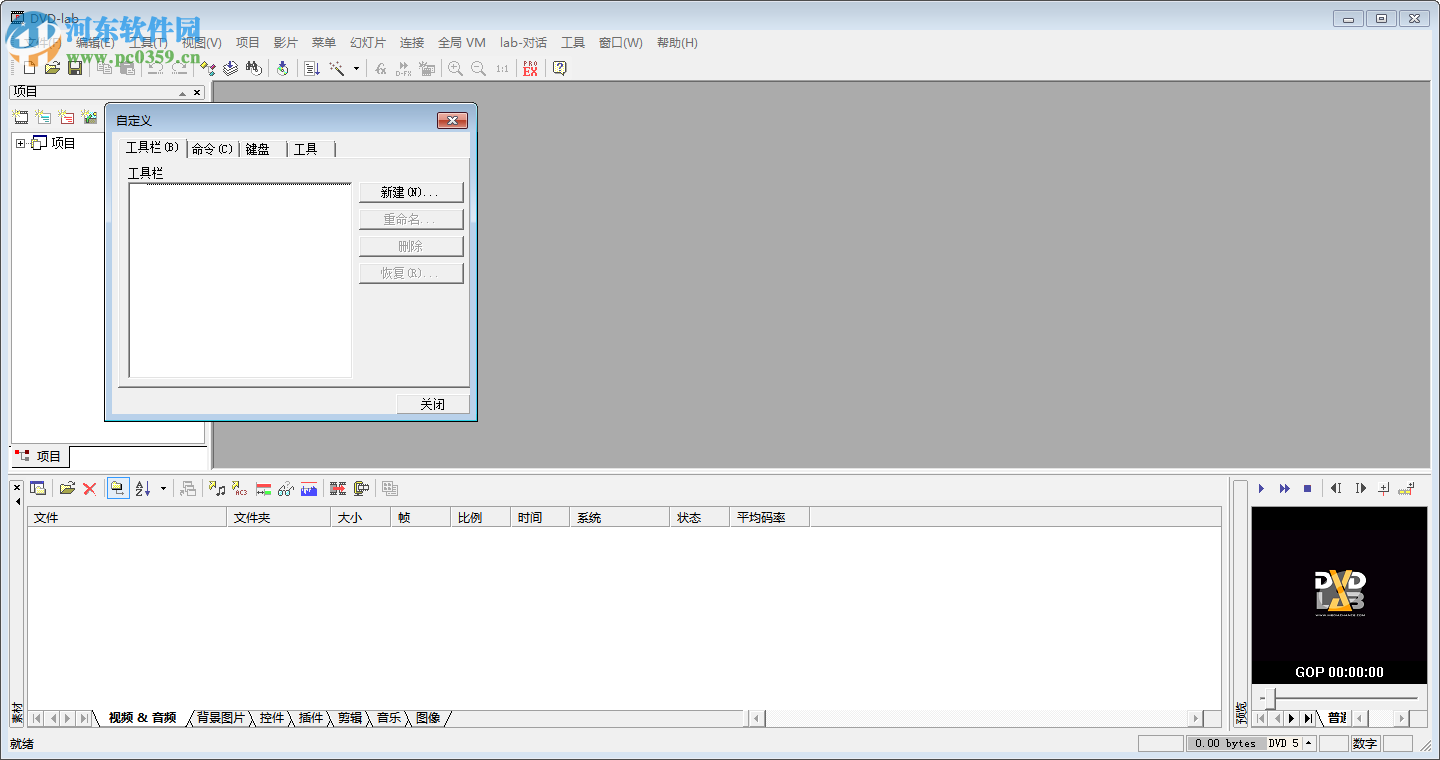This screenshot has height=760, width=1440.
Task: Expand the 项目 tree node in project panel
Action: (x=22, y=142)
